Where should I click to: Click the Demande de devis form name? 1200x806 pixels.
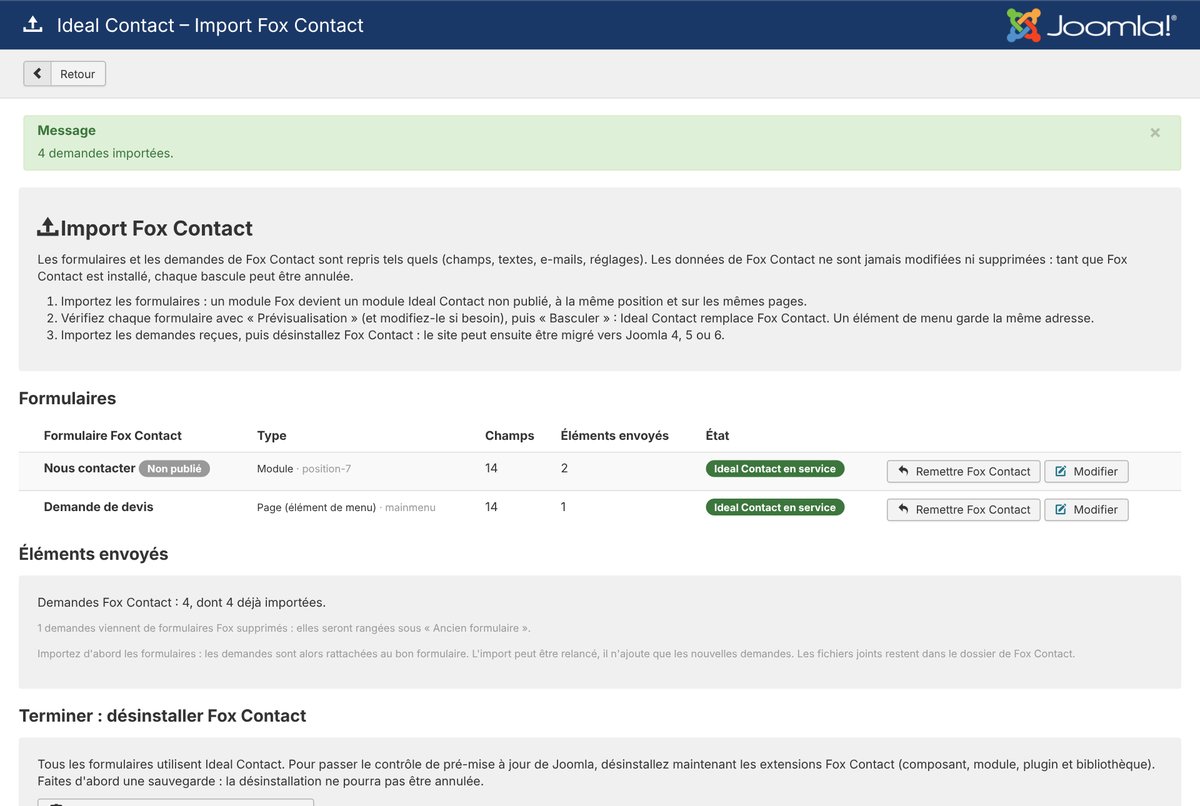99,507
